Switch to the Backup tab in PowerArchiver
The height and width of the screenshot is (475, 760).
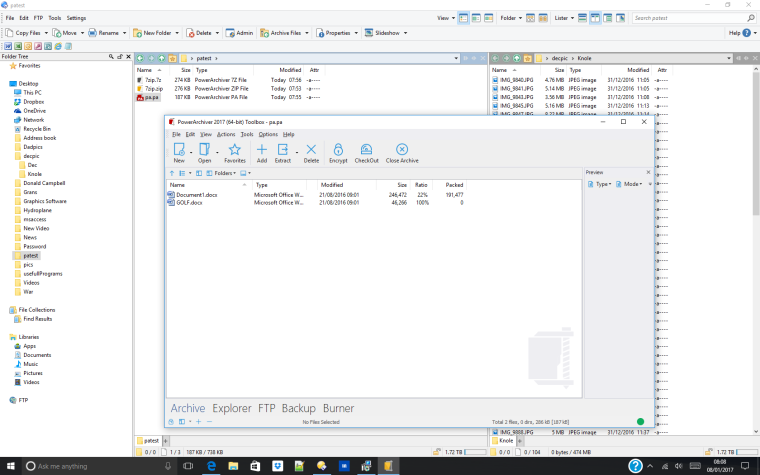(299, 408)
